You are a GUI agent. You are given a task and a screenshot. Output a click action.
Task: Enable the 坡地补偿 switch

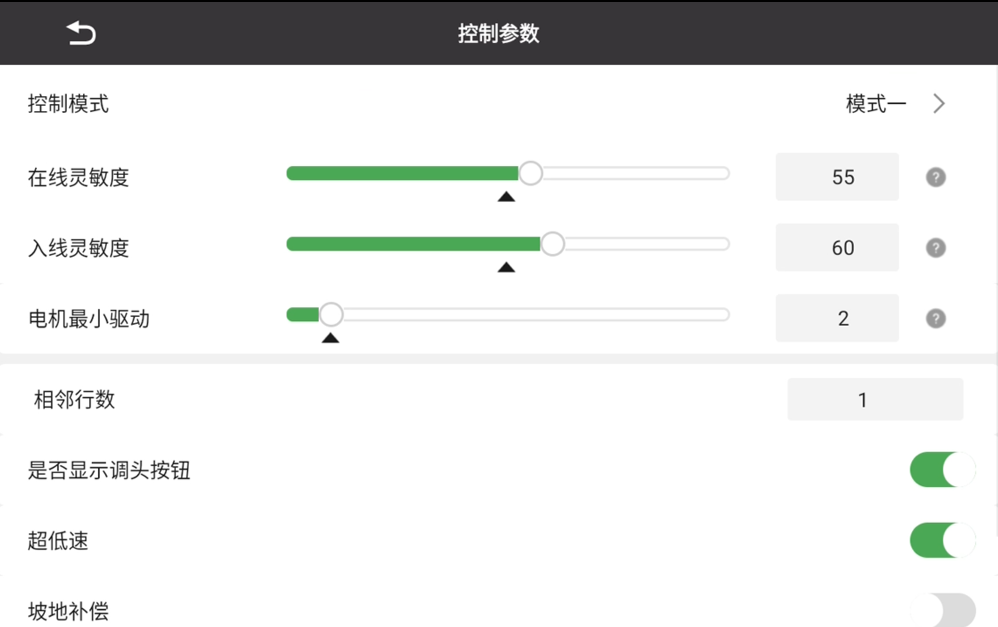[x=943, y=610]
